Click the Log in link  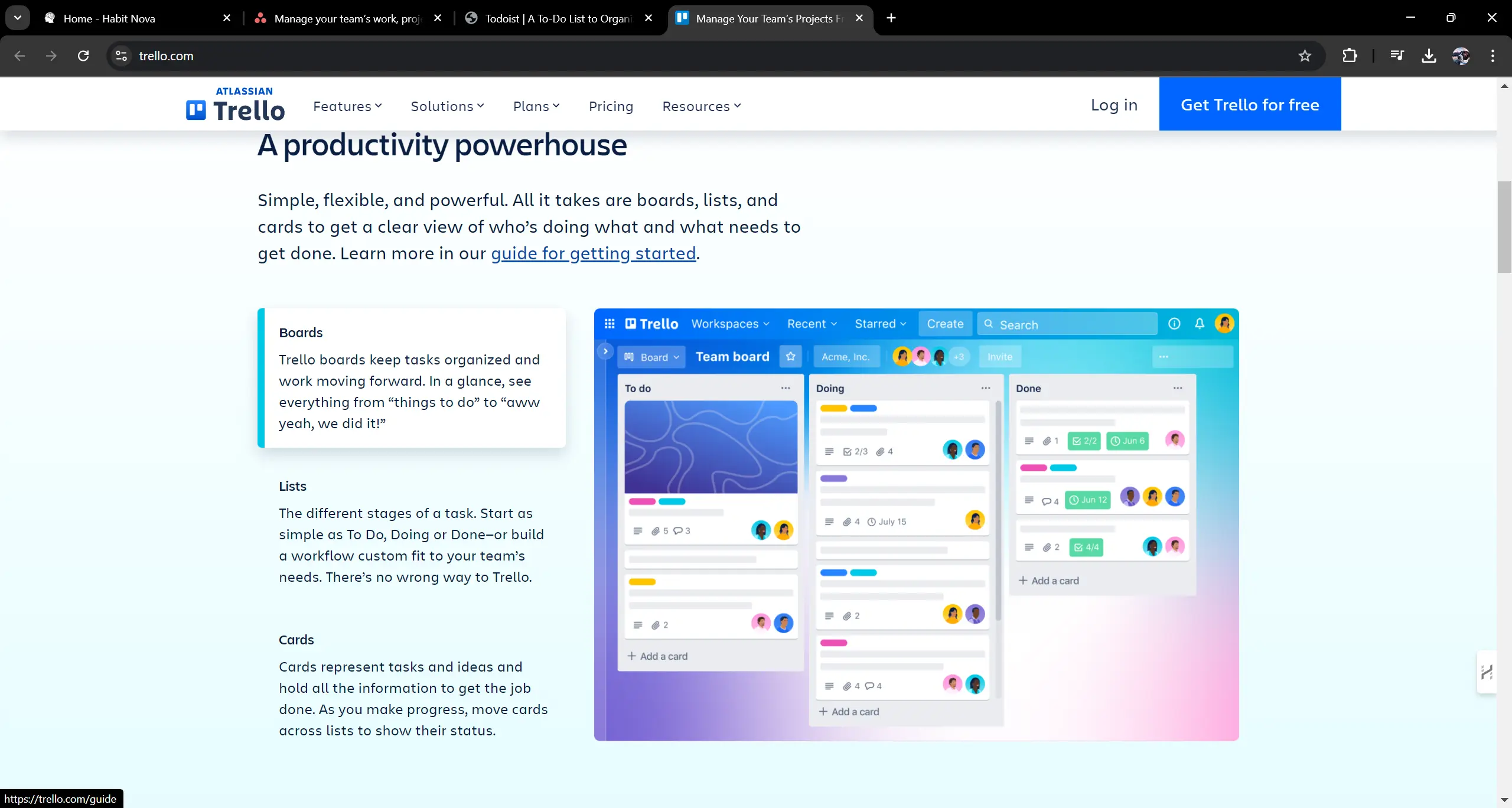(x=1114, y=105)
